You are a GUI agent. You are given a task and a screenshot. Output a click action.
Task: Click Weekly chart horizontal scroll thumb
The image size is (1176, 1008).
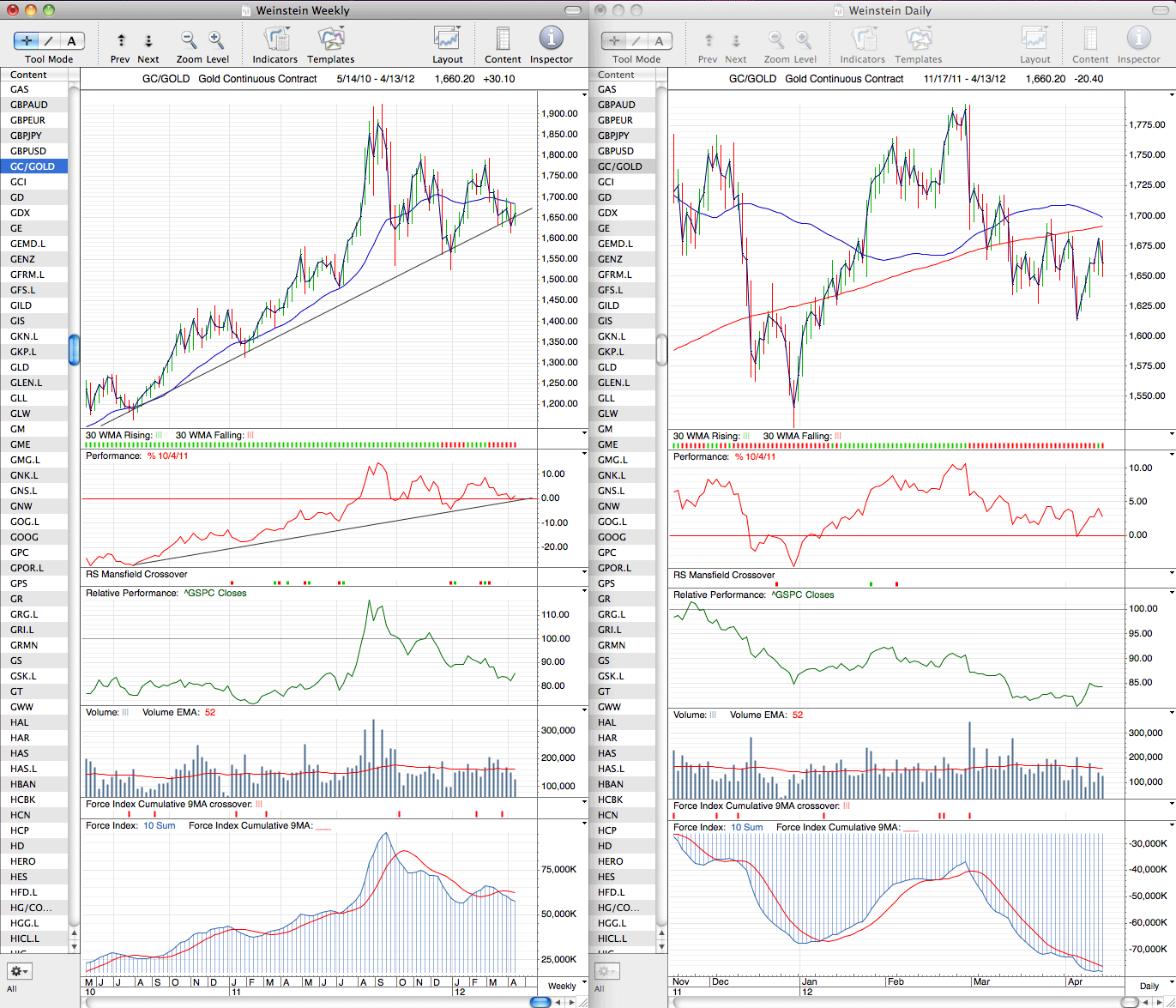coord(540,1001)
